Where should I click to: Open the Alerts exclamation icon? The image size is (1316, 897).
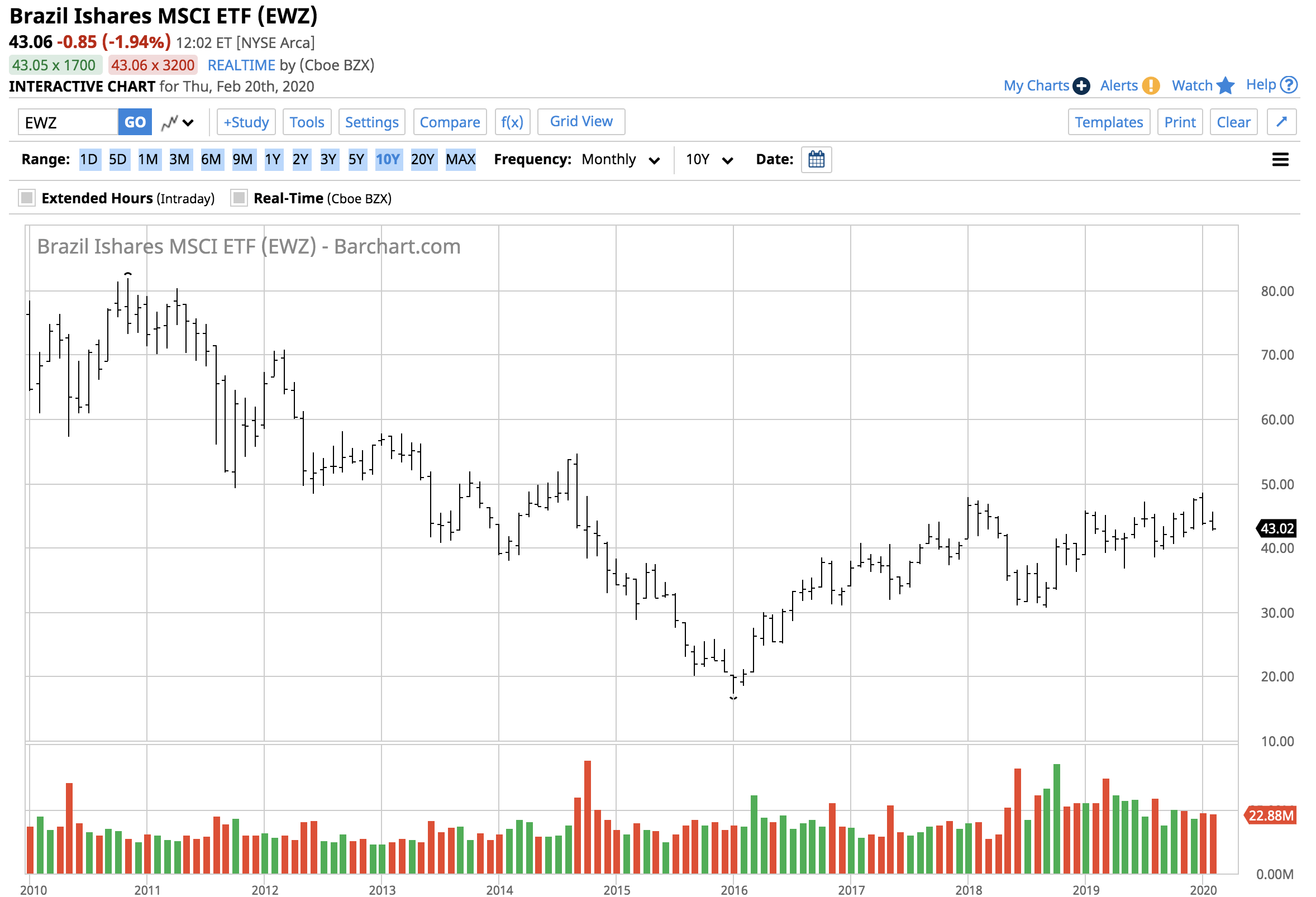tap(1150, 86)
